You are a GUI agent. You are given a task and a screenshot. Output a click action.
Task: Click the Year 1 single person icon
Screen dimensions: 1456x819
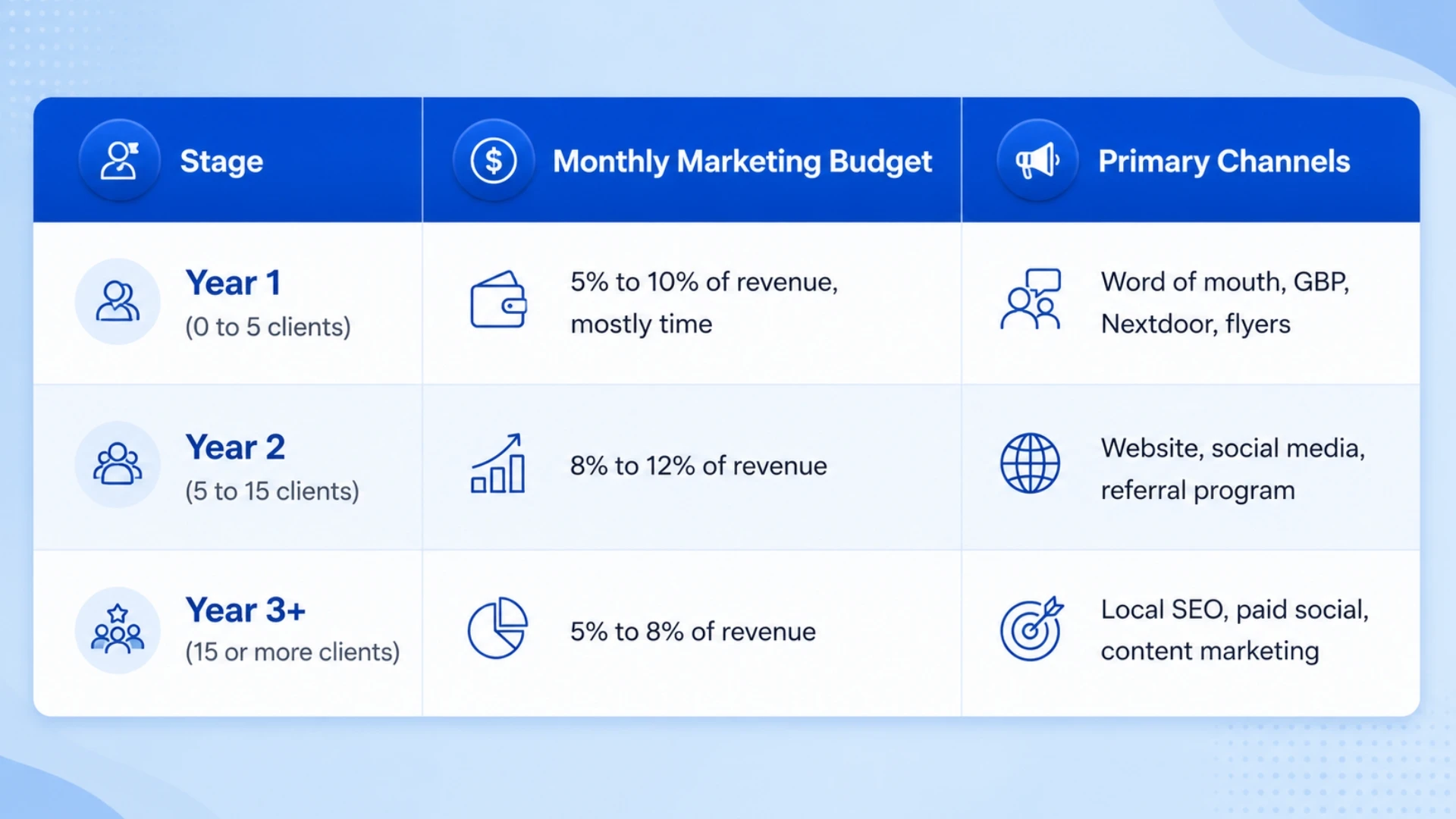(118, 301)
